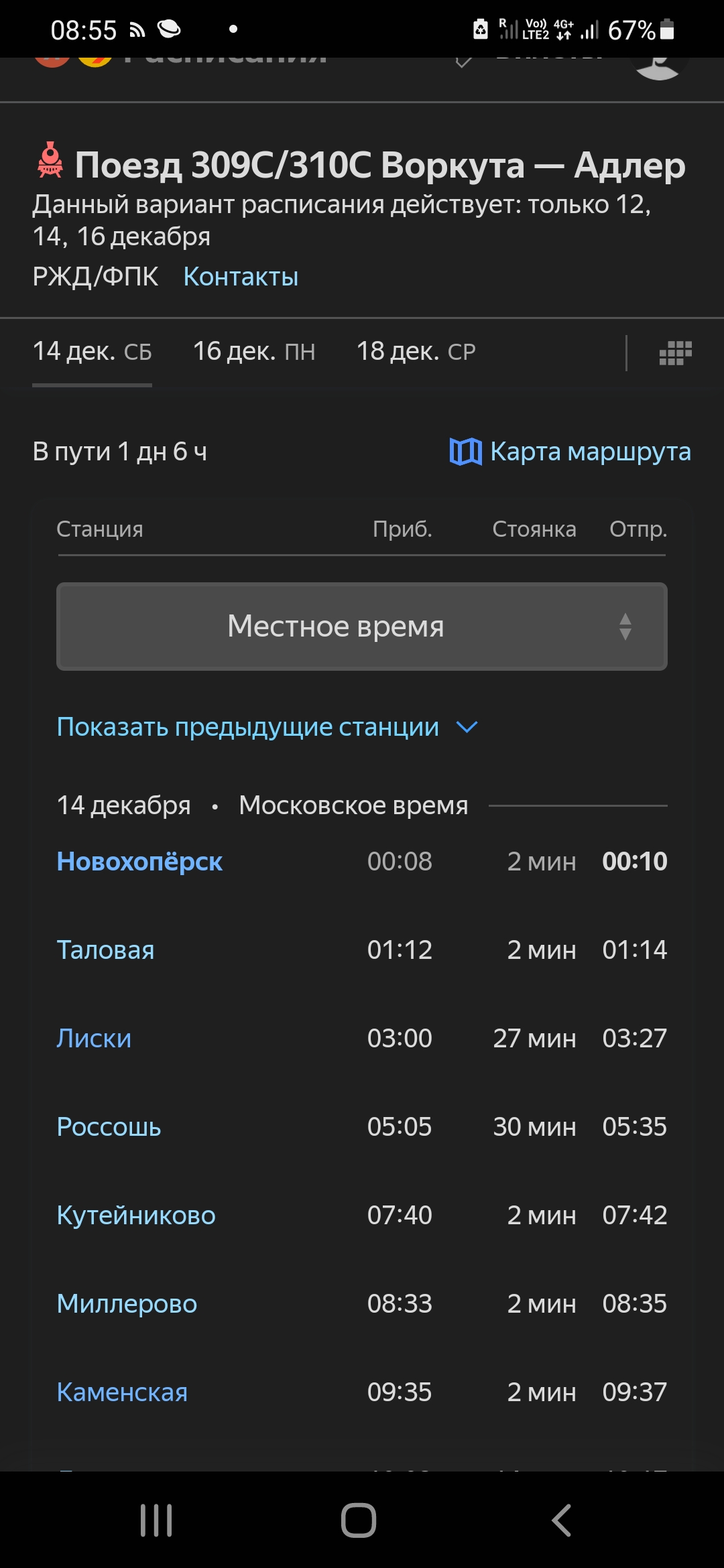Open Android recent apps button
The height and width of the screenshot is (1568, 724).
tap(156, 1520)
